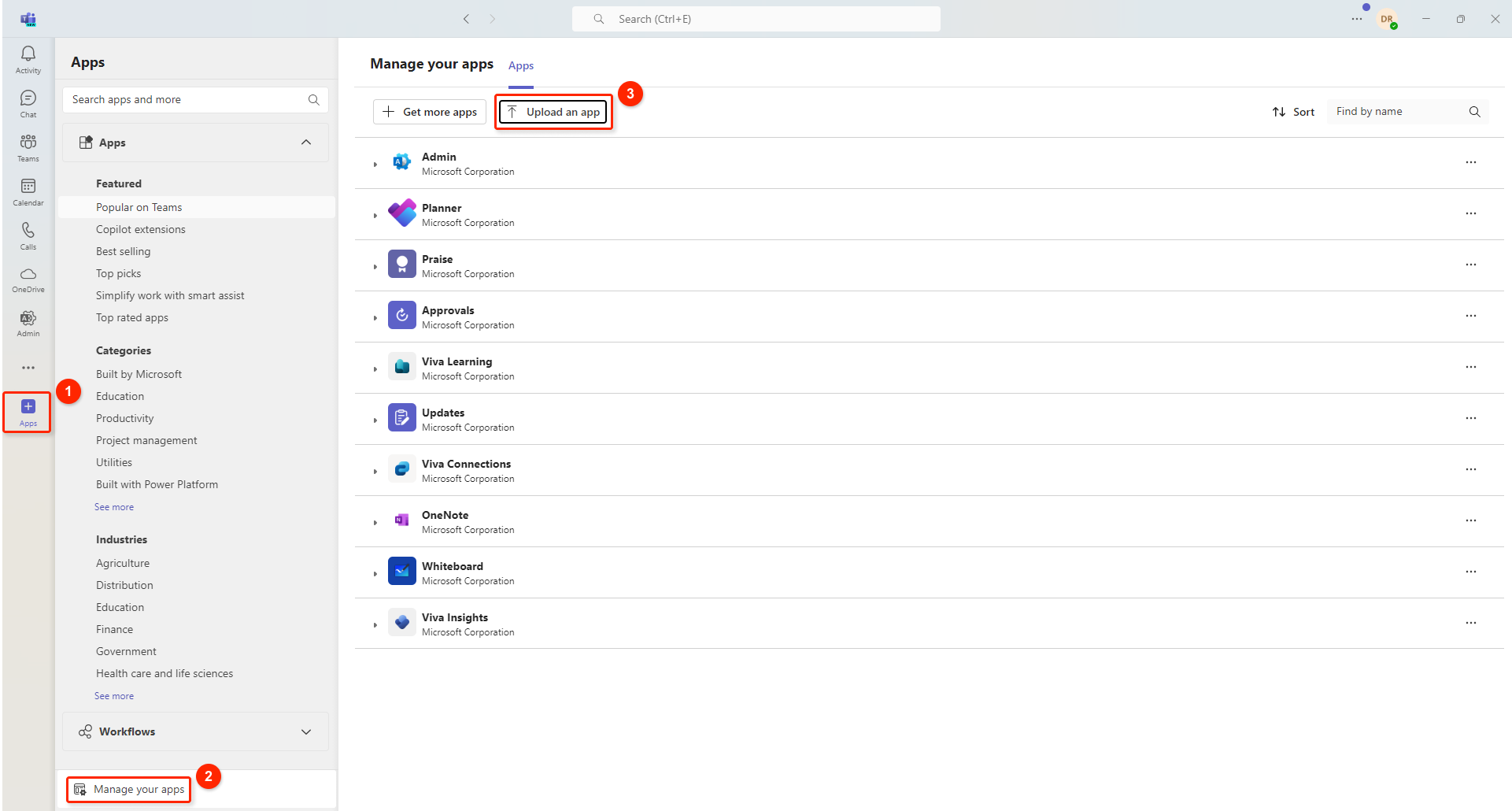Click the Updates app icon
1512x811 pixels.
click(x=402, y=418)
